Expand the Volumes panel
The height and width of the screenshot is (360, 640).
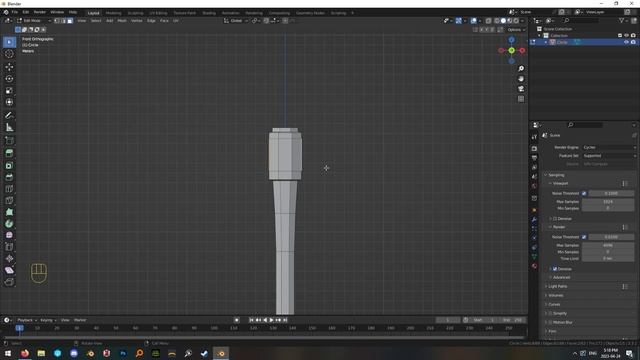556,296
